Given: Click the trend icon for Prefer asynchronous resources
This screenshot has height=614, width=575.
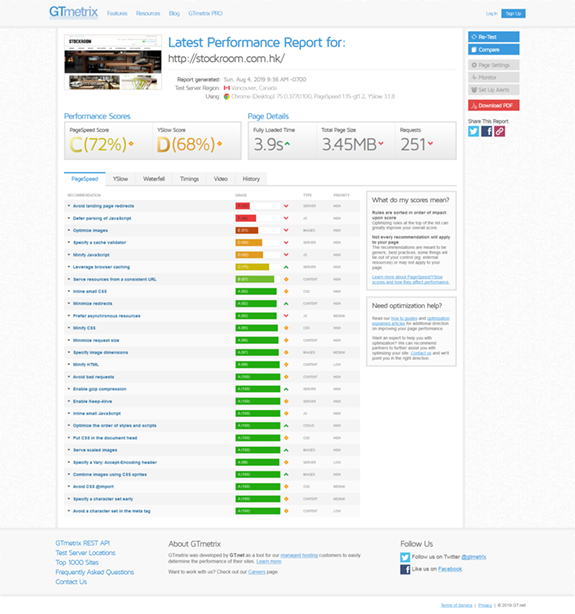Looking at the screenshot, I should (286, 316).
